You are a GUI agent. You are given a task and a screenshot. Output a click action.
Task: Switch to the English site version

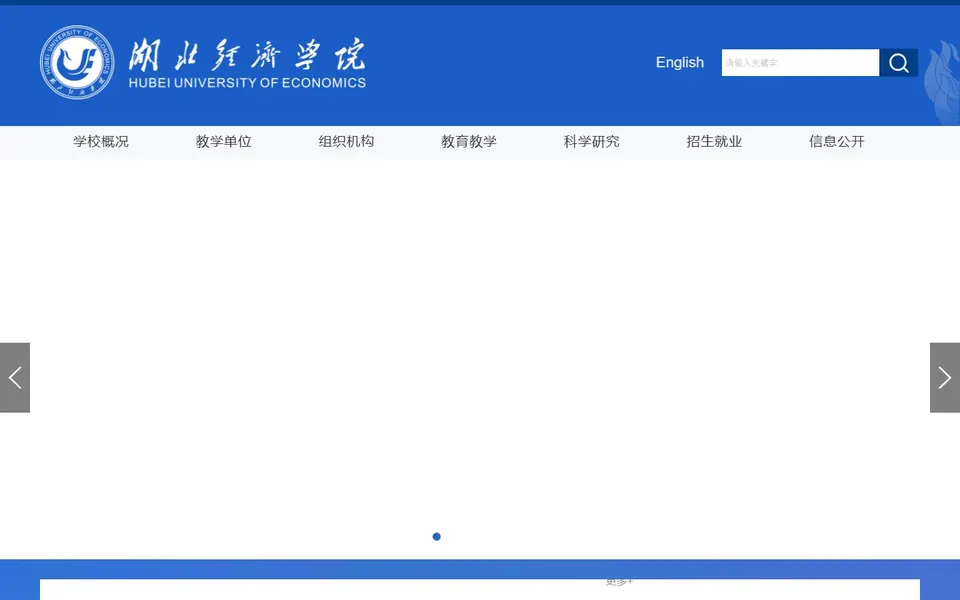(680, 62)
